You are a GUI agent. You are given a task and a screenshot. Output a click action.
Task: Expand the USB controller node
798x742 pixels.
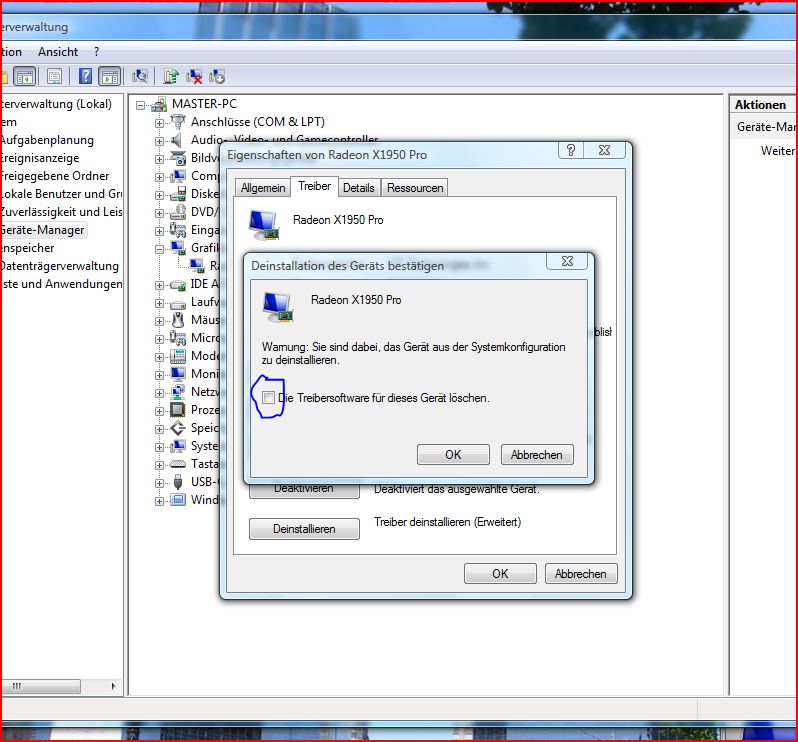click(159, 483)
